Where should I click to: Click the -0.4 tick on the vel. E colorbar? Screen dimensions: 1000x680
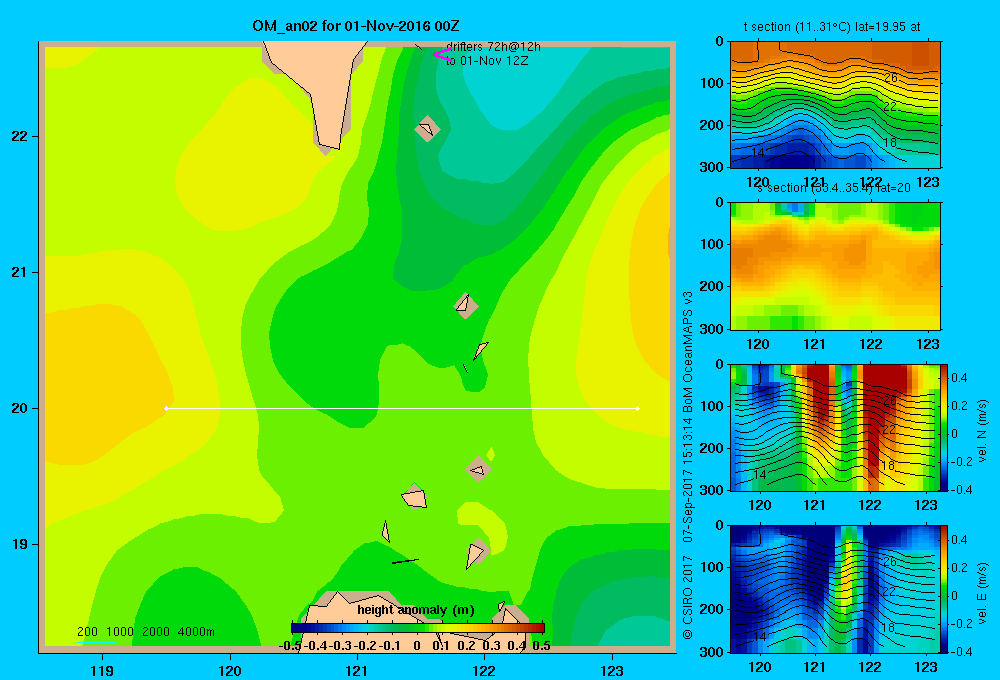point(961,651)
